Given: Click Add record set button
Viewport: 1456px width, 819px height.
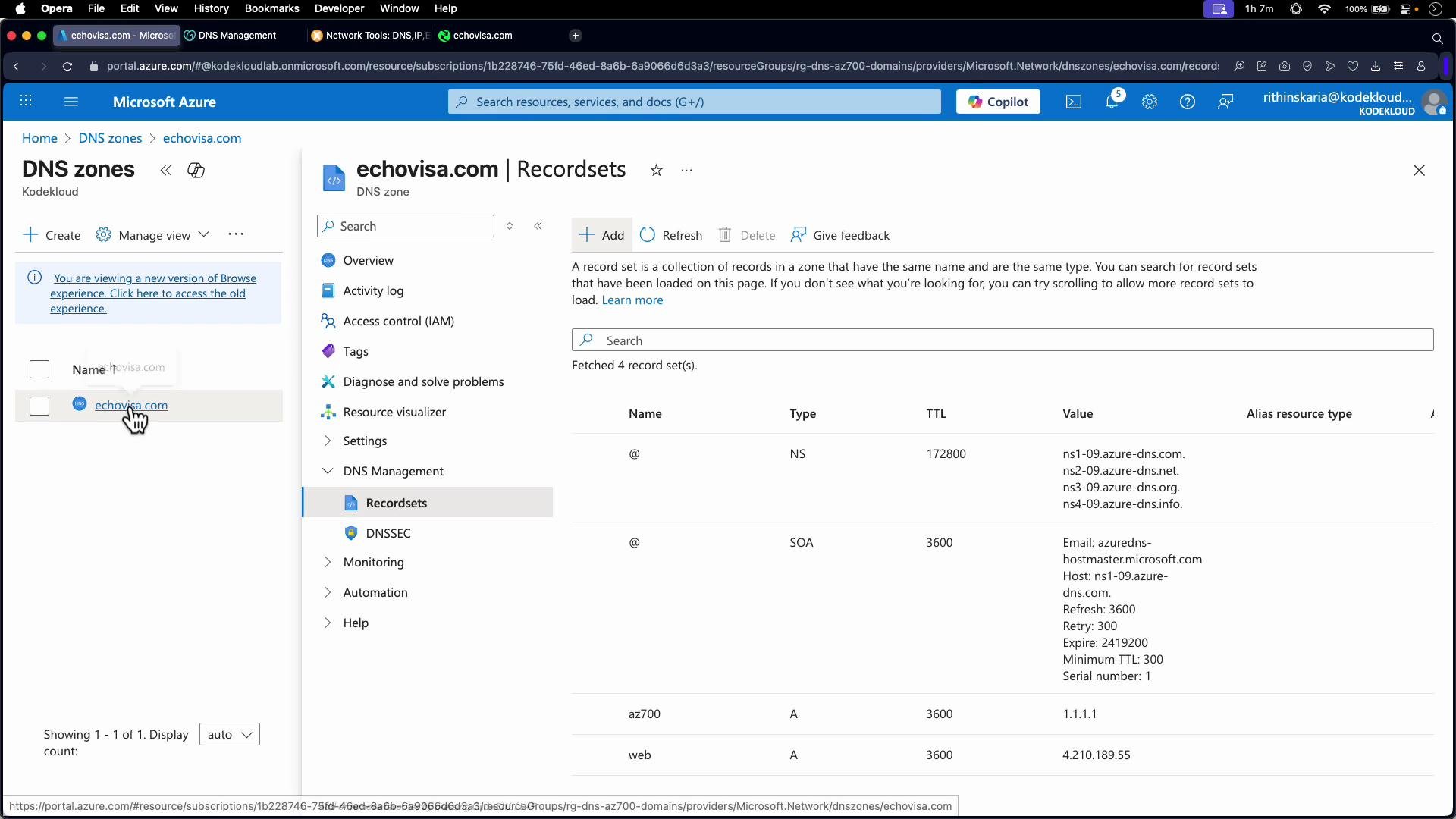Looking at the screenshot, I should coord(602,235).
